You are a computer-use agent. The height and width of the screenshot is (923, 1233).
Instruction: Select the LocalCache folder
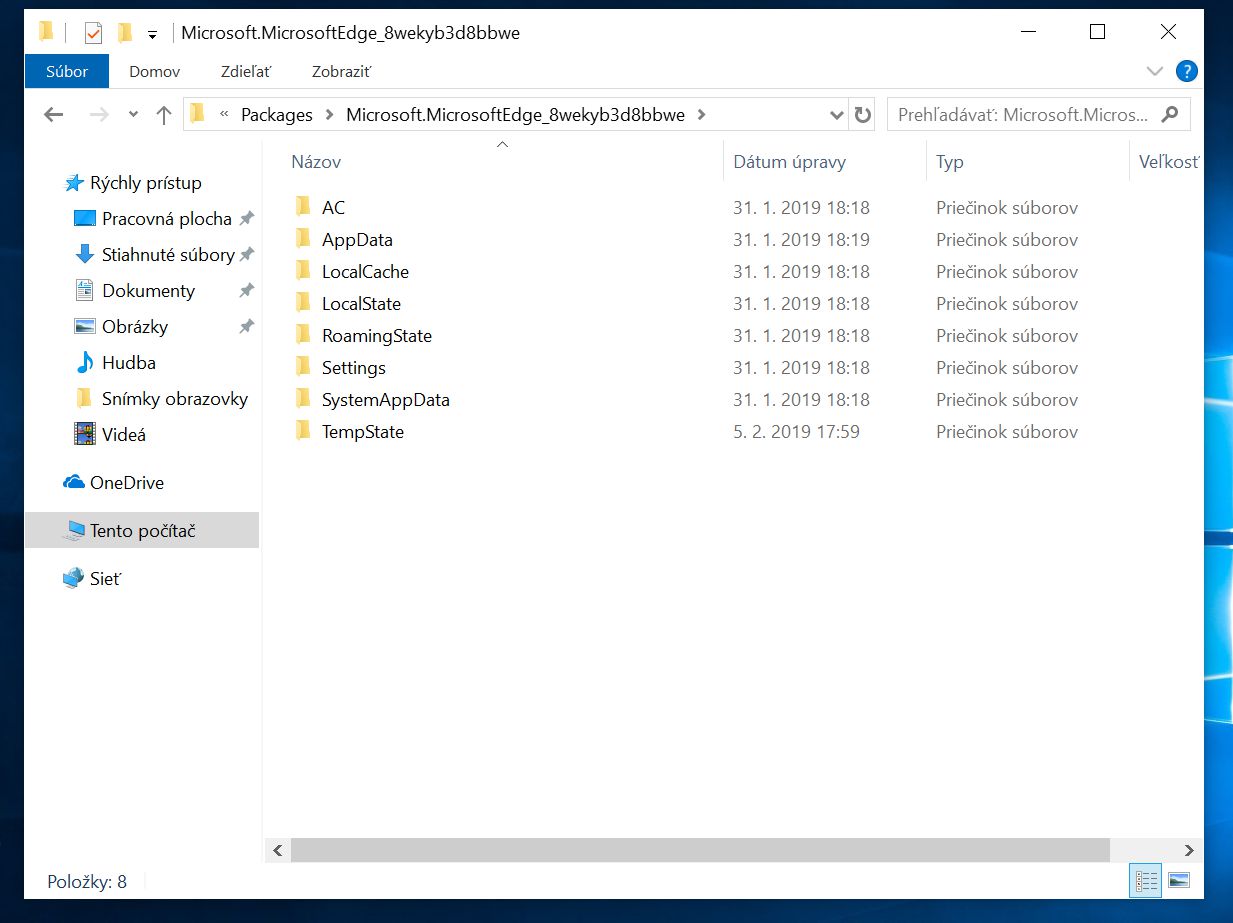pyautogui.click(x=365, y=272)
